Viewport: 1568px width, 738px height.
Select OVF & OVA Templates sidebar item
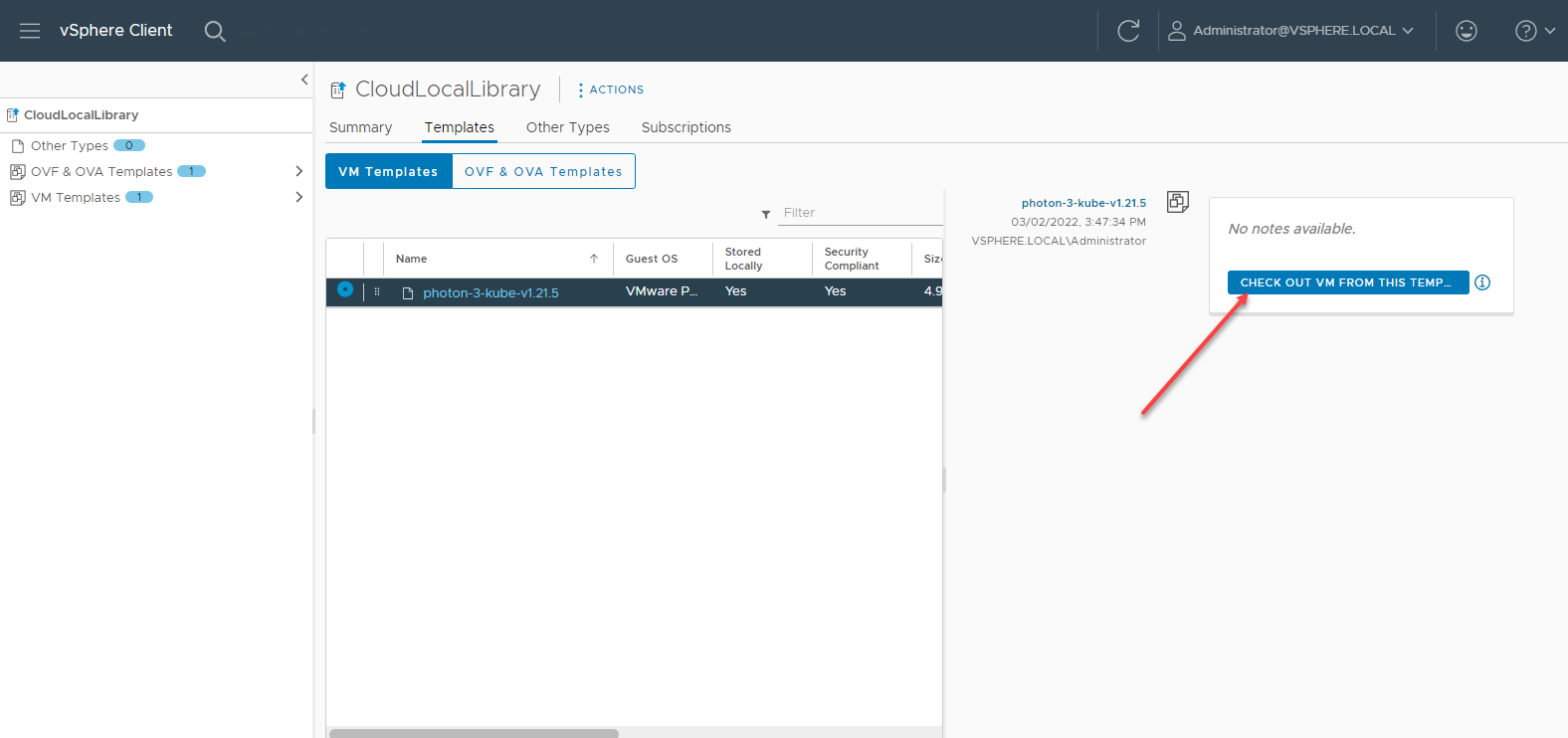(101, 171)
